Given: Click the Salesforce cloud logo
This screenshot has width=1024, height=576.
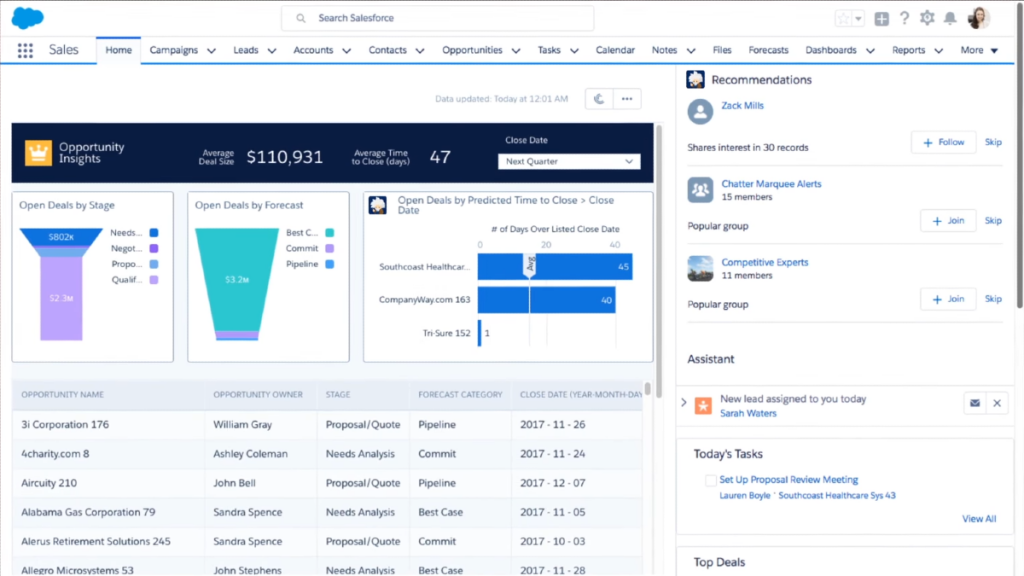Looking at the screenshot, I should pyautogui.click(x=27, y=18).
